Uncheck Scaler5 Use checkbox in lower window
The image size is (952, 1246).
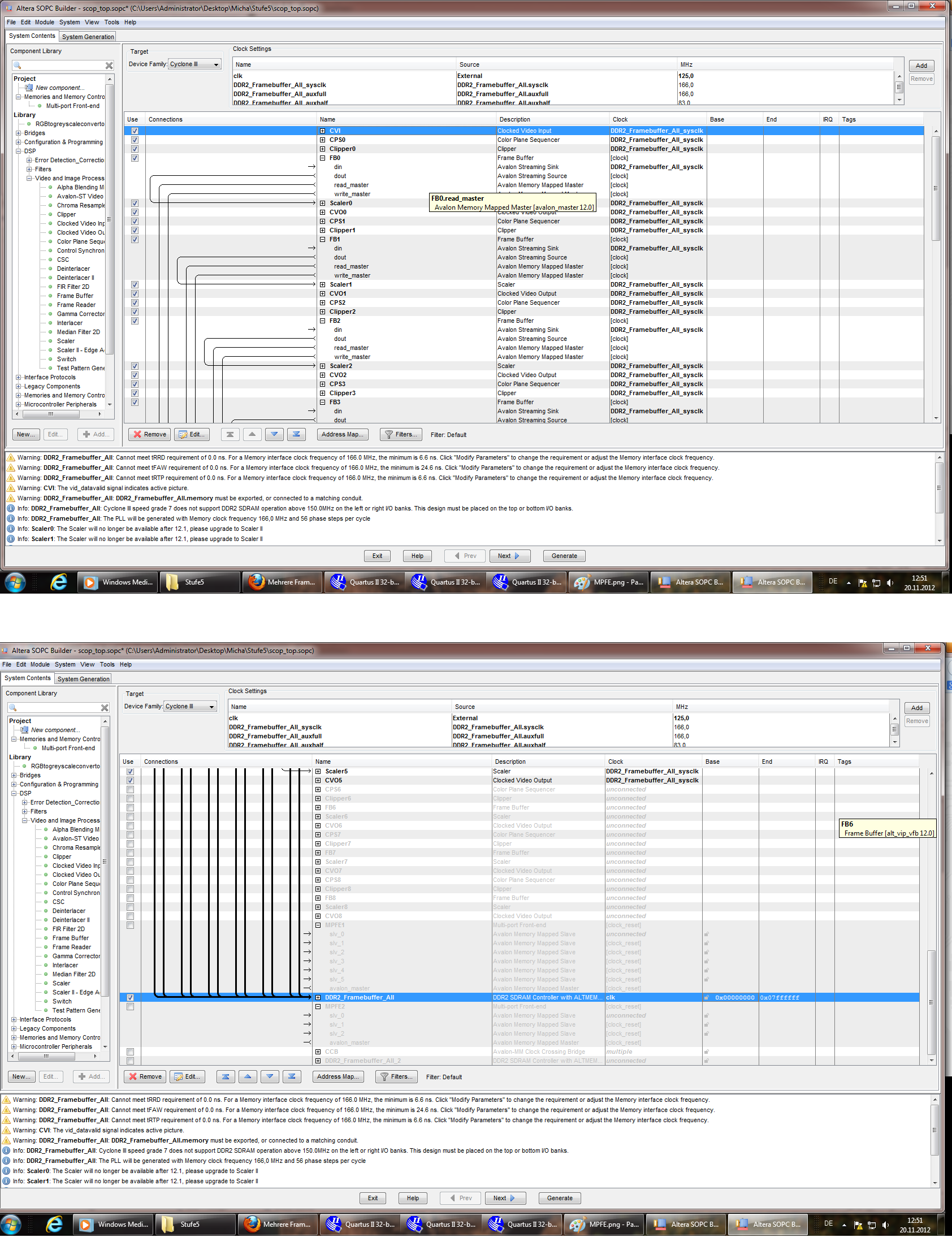(x=131, y=772)
